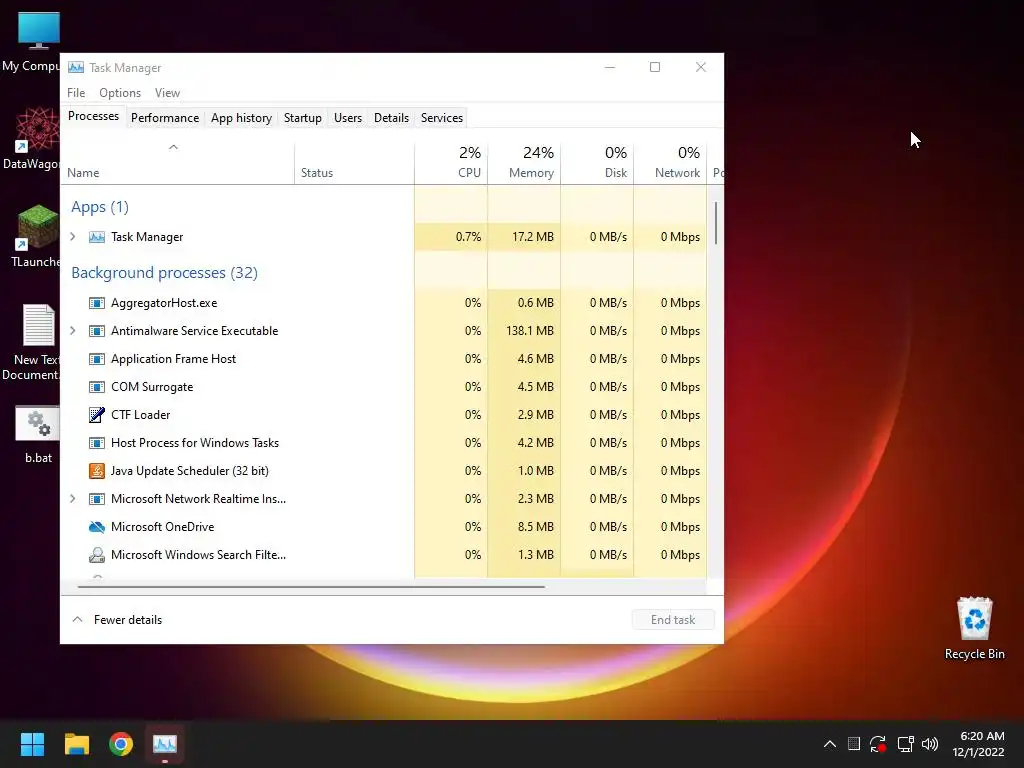Click the sort arrow above Name column
1024x768 pixels.
pos(173,147)
